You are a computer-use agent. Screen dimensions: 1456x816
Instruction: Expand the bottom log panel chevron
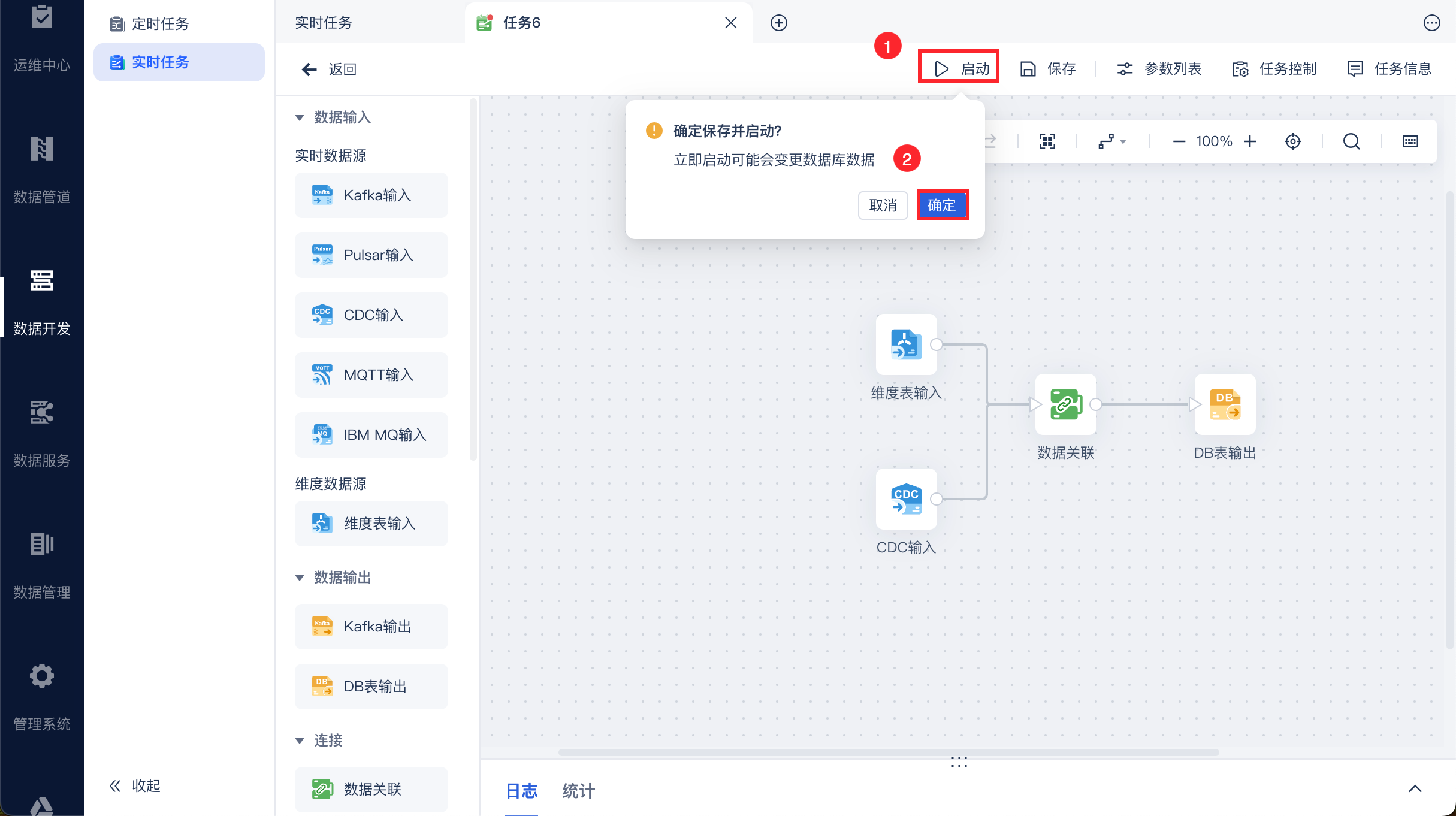1415,788
